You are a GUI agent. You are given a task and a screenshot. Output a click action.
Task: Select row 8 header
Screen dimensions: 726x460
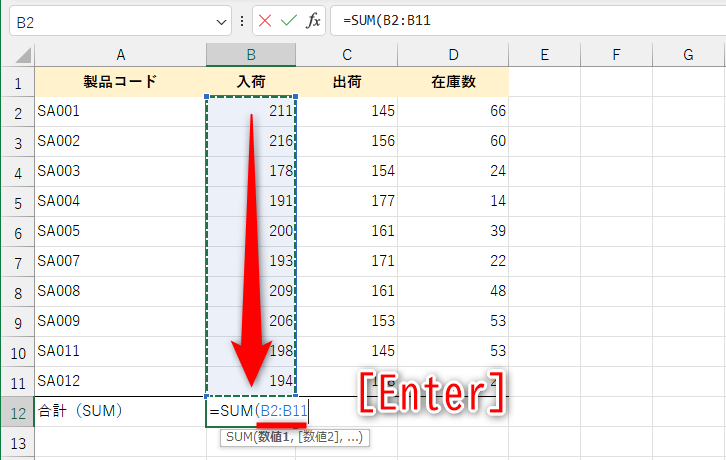18,292
